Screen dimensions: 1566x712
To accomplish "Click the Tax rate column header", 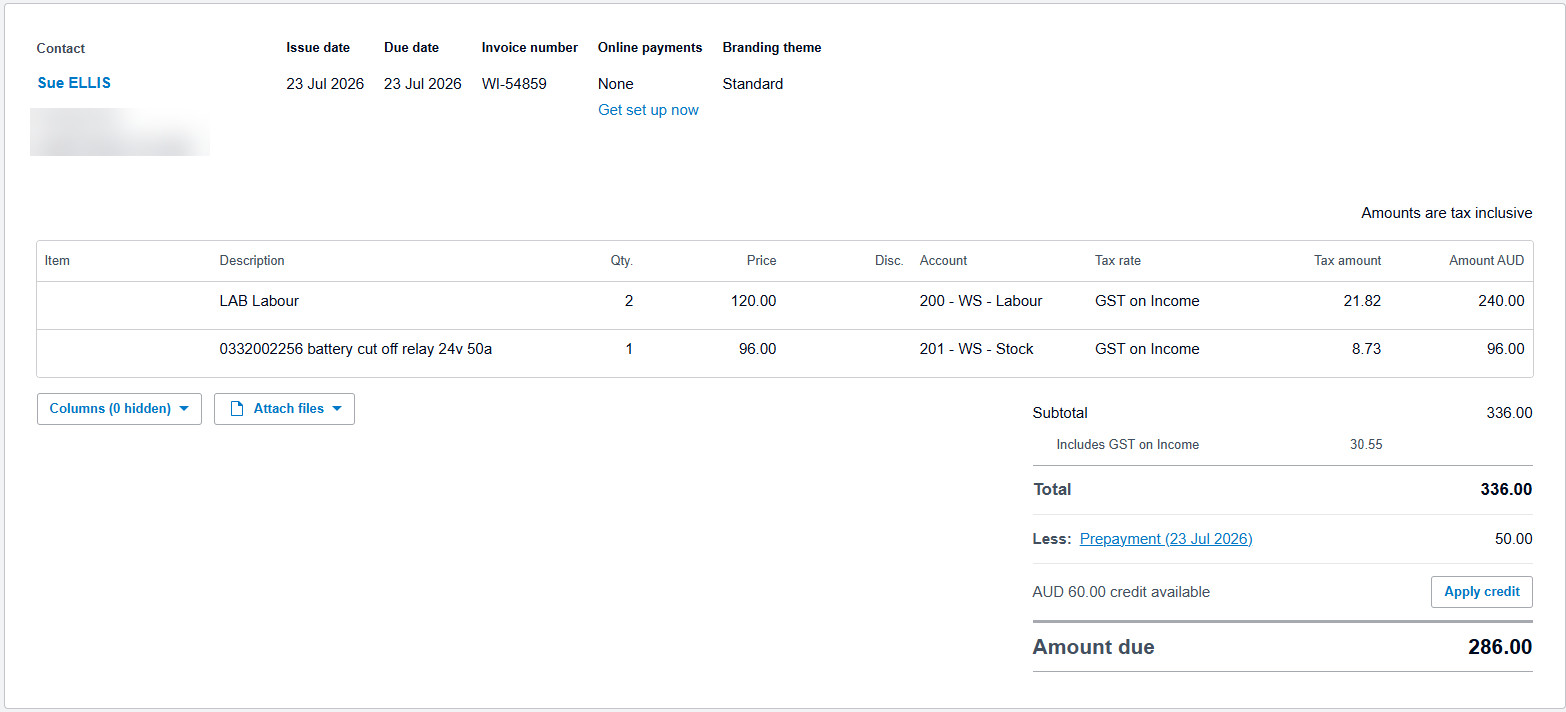I will pos(1118,261).
